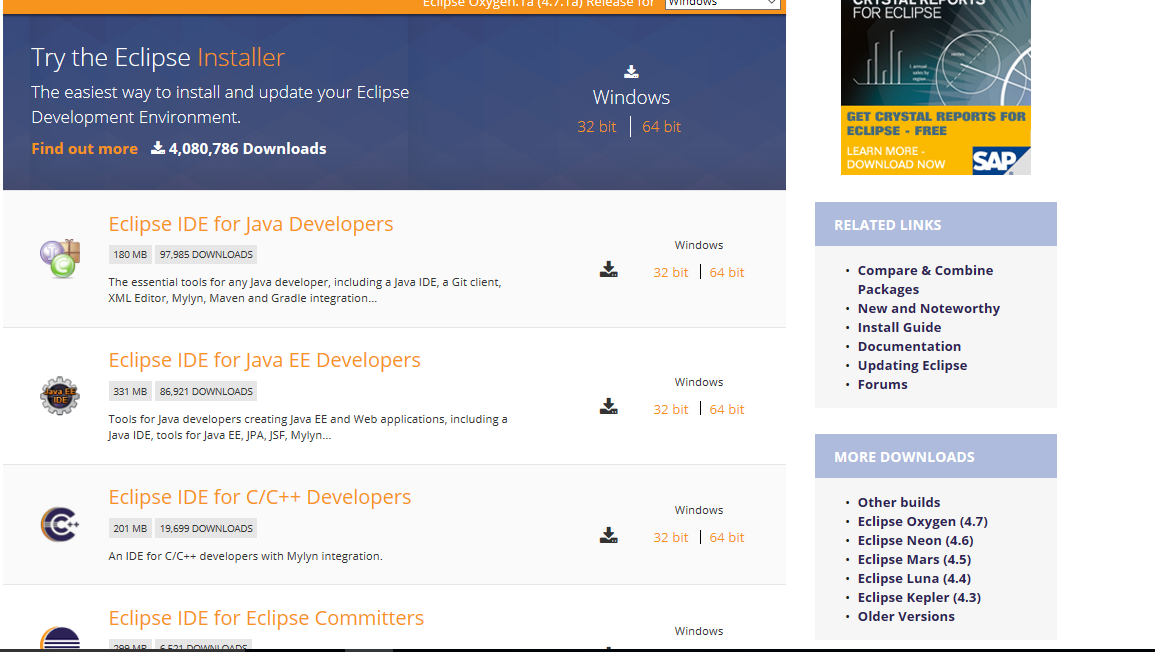Click the 4,080,786 Downloads count text
Screen dimensions: 1155x652
pyautogui.click(x=248, y=149)
